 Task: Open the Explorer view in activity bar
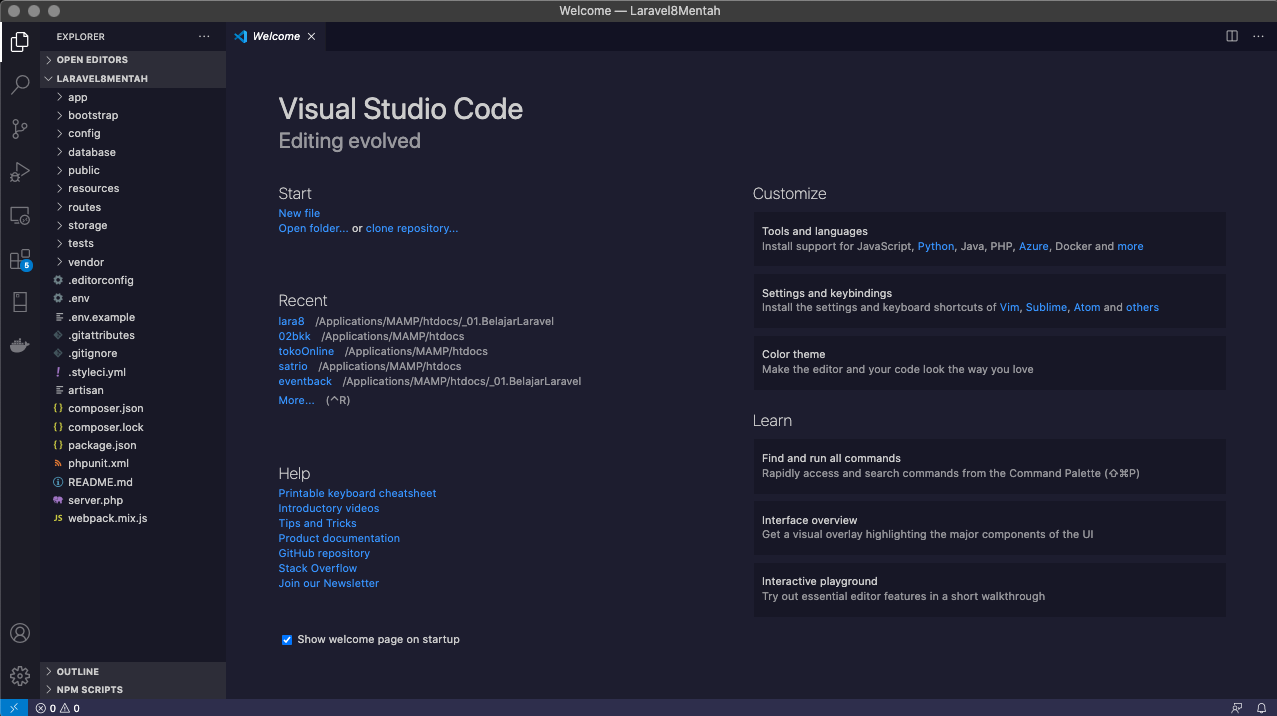(20, 42)
